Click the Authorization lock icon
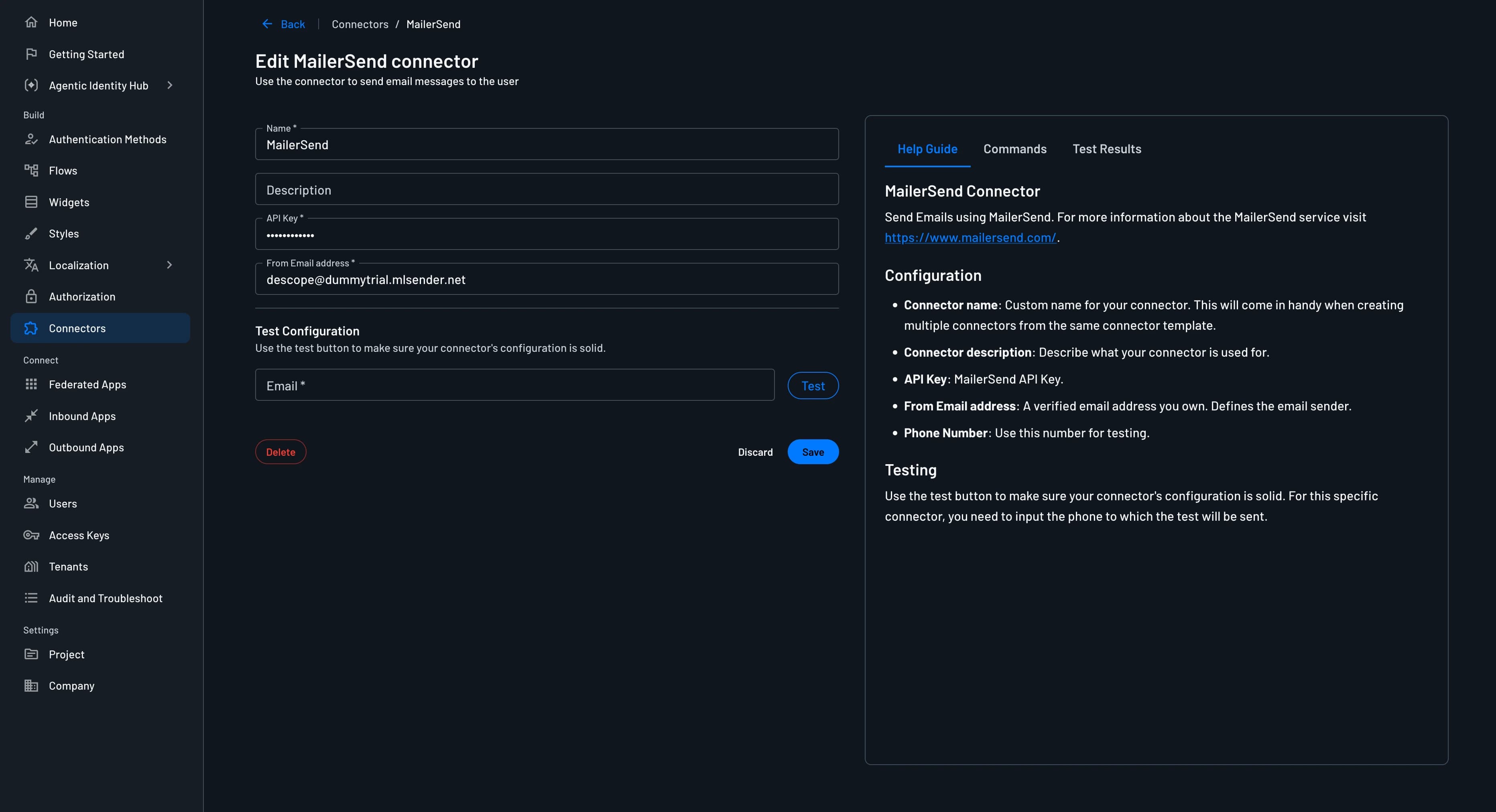This screenshot has width=1496, height=812. point(31,296)
